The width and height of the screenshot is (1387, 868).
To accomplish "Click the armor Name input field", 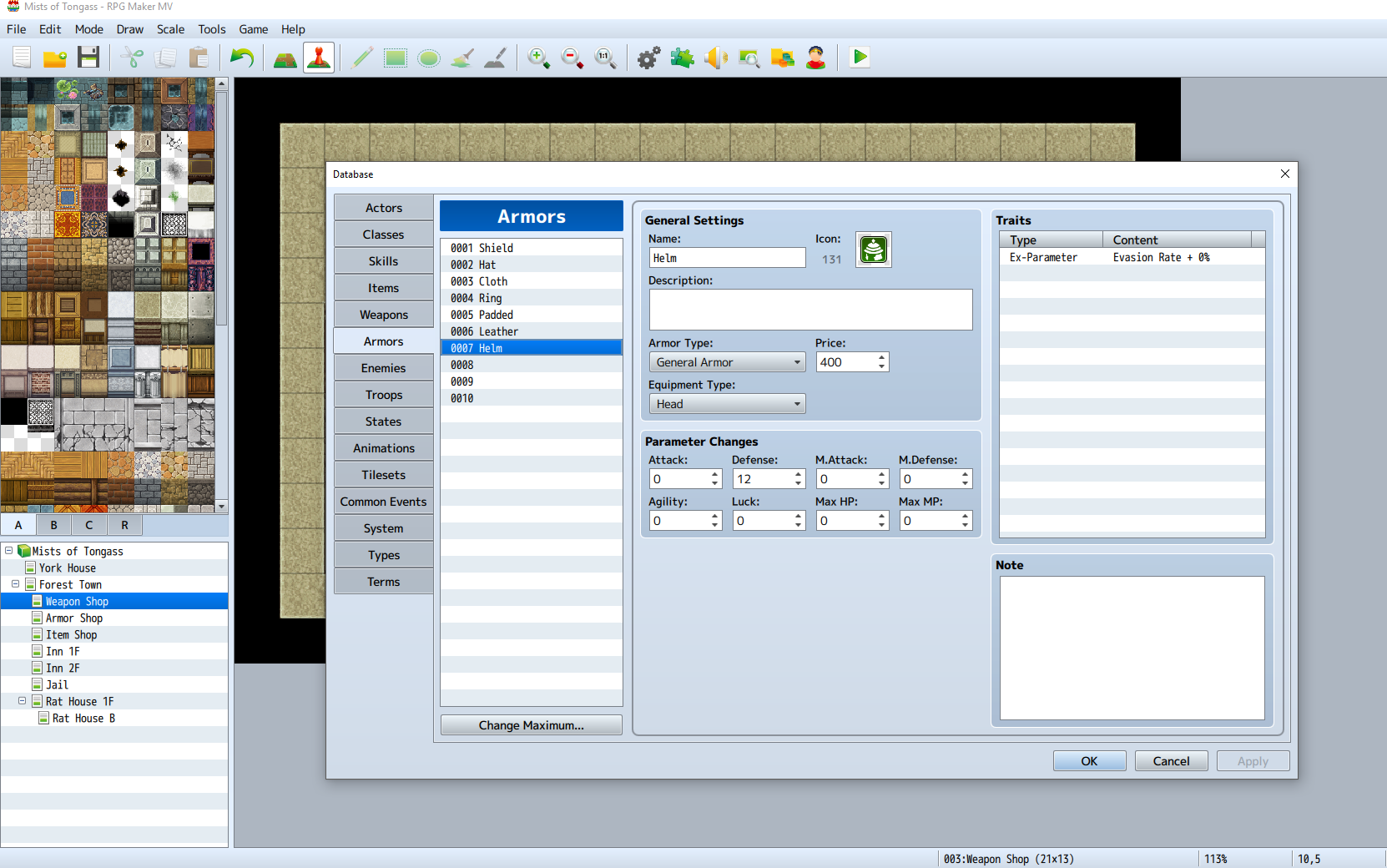I will click(x=727, y=259).
